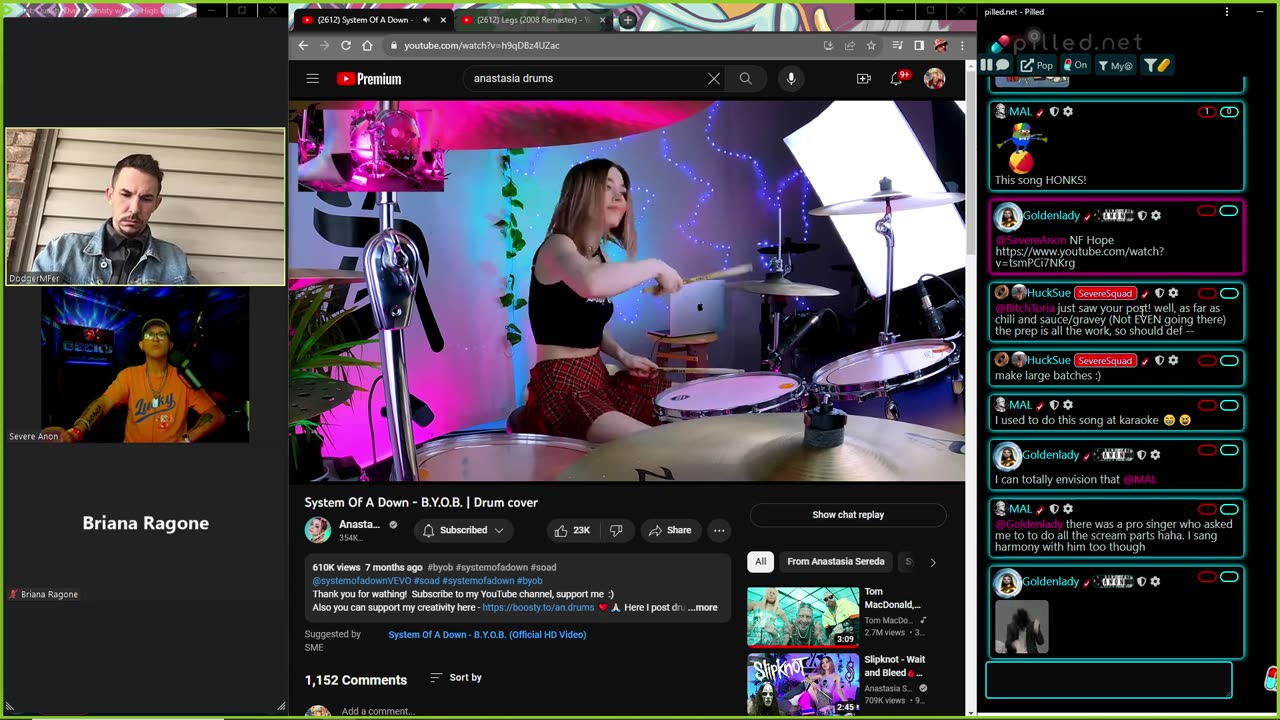Click the Pilled chat message input box
The height and width of the screenshot is (720, 1280).
[1109, 680]
